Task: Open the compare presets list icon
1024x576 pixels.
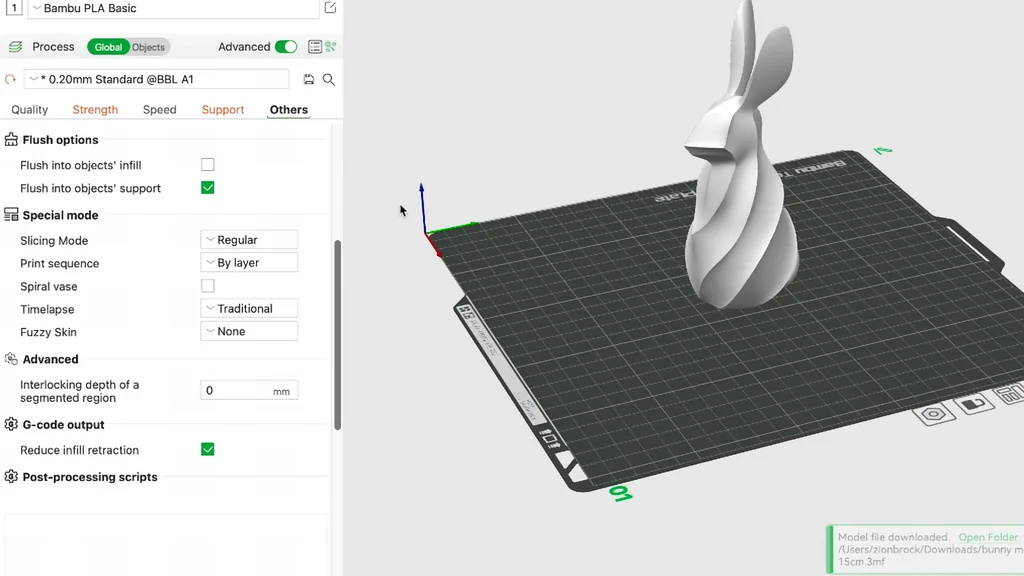Action: click(x=315, y=46)
